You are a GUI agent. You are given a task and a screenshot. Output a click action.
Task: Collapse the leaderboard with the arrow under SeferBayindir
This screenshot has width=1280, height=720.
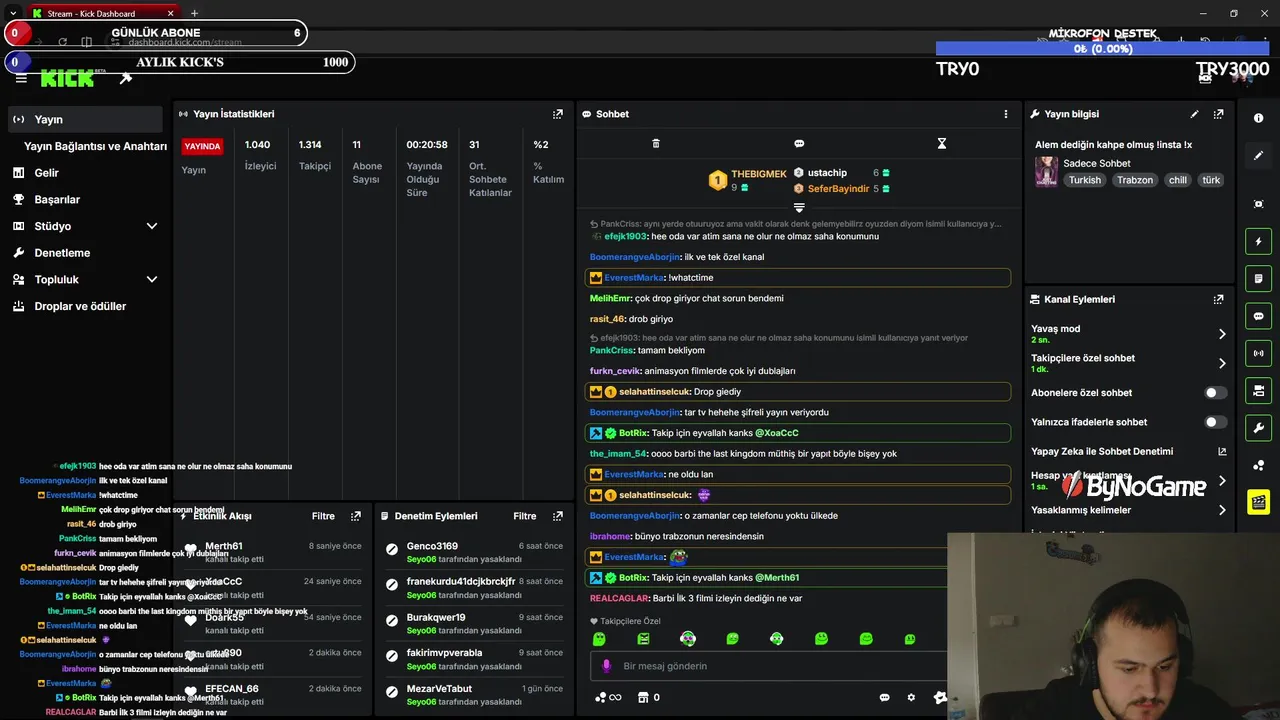[799, 208]
